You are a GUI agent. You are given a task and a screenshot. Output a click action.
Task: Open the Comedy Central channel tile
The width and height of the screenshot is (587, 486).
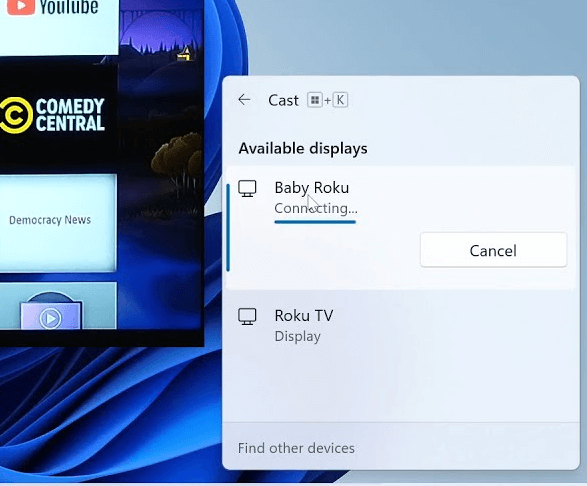coord(59,115)
